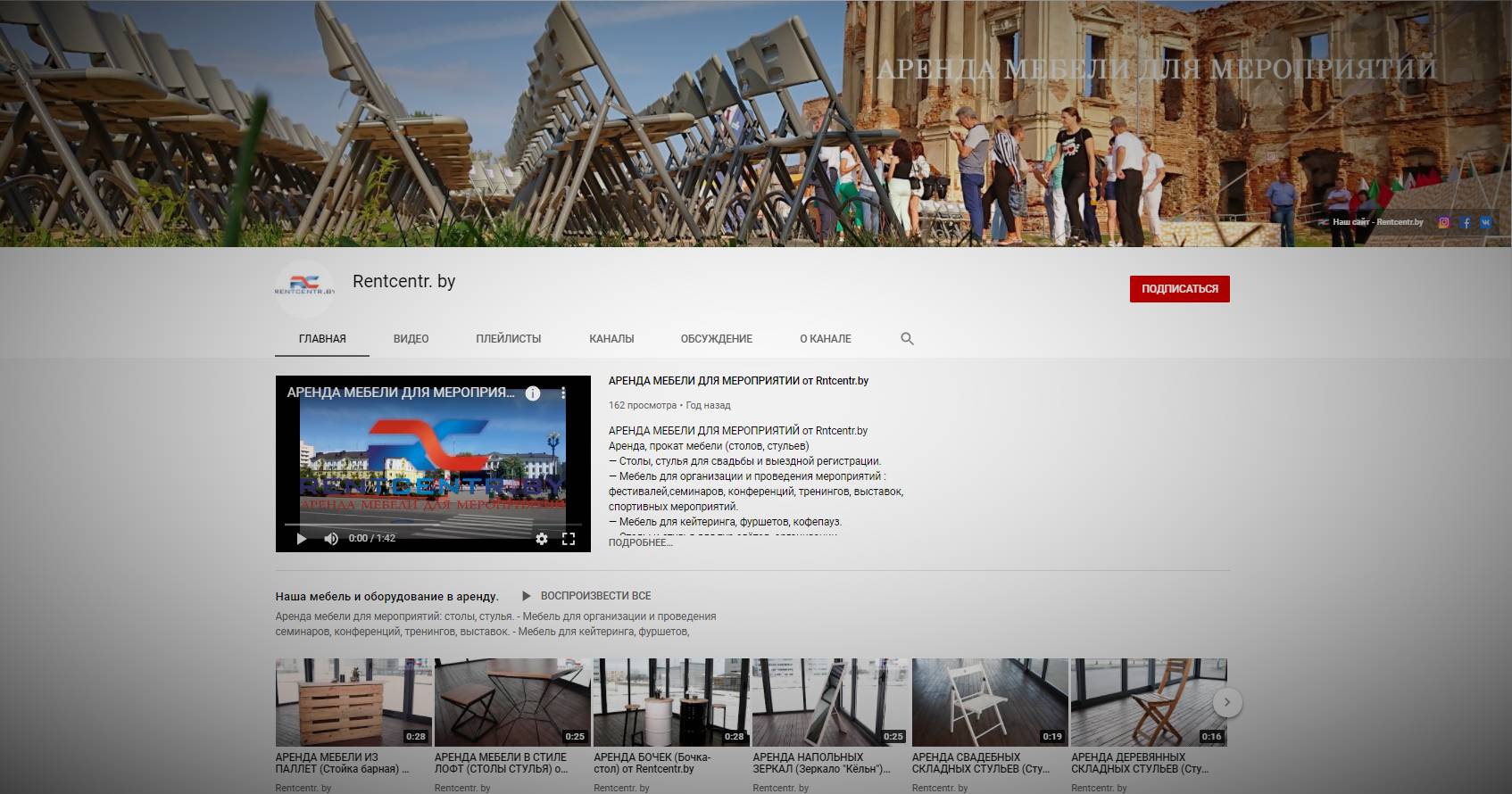The height and width of the screenshot is (794, 1512).
Task: Open the floor mirror video thumbnail
Action: click(831, 703)
